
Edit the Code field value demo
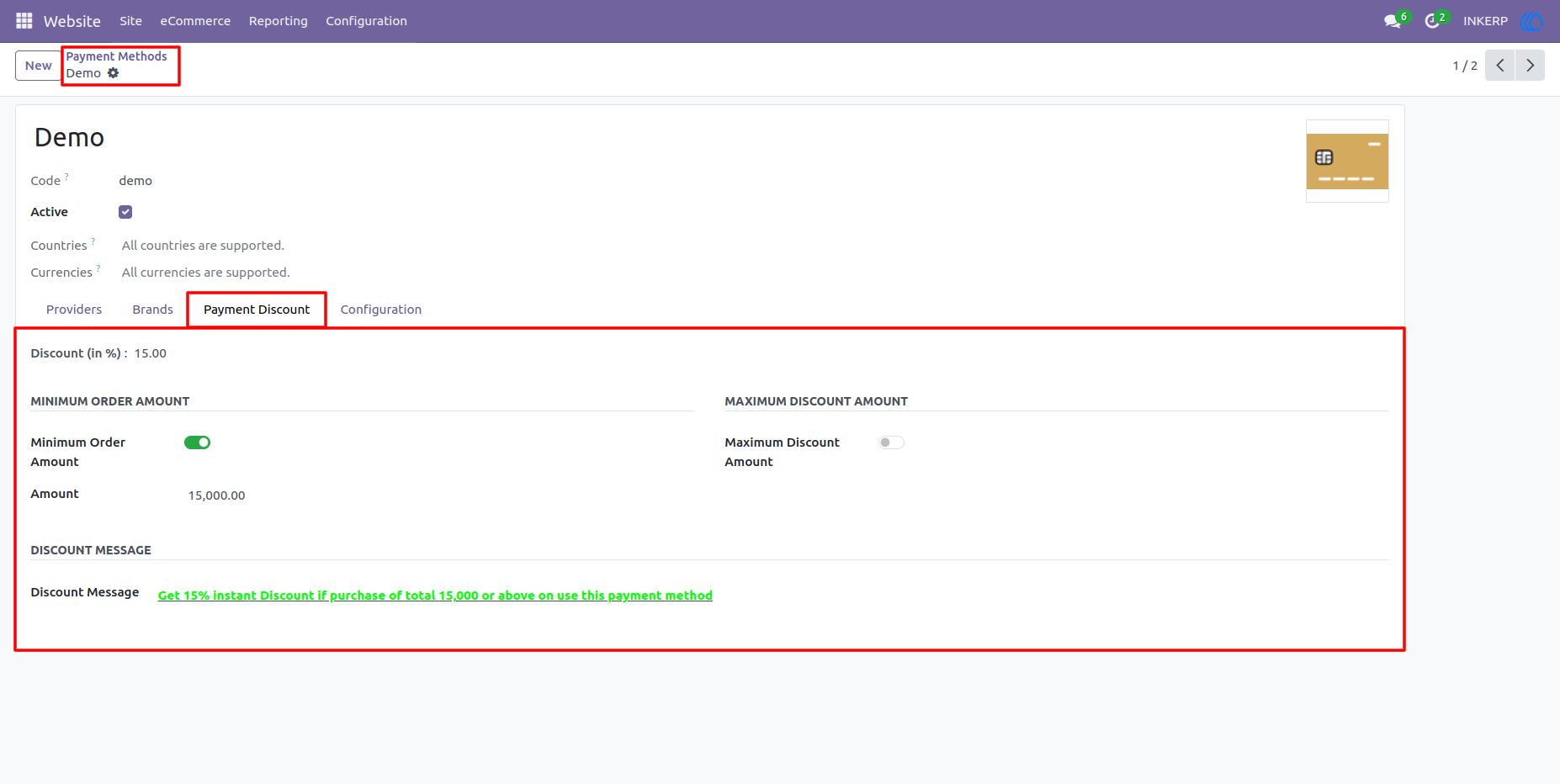coord(135,181)
